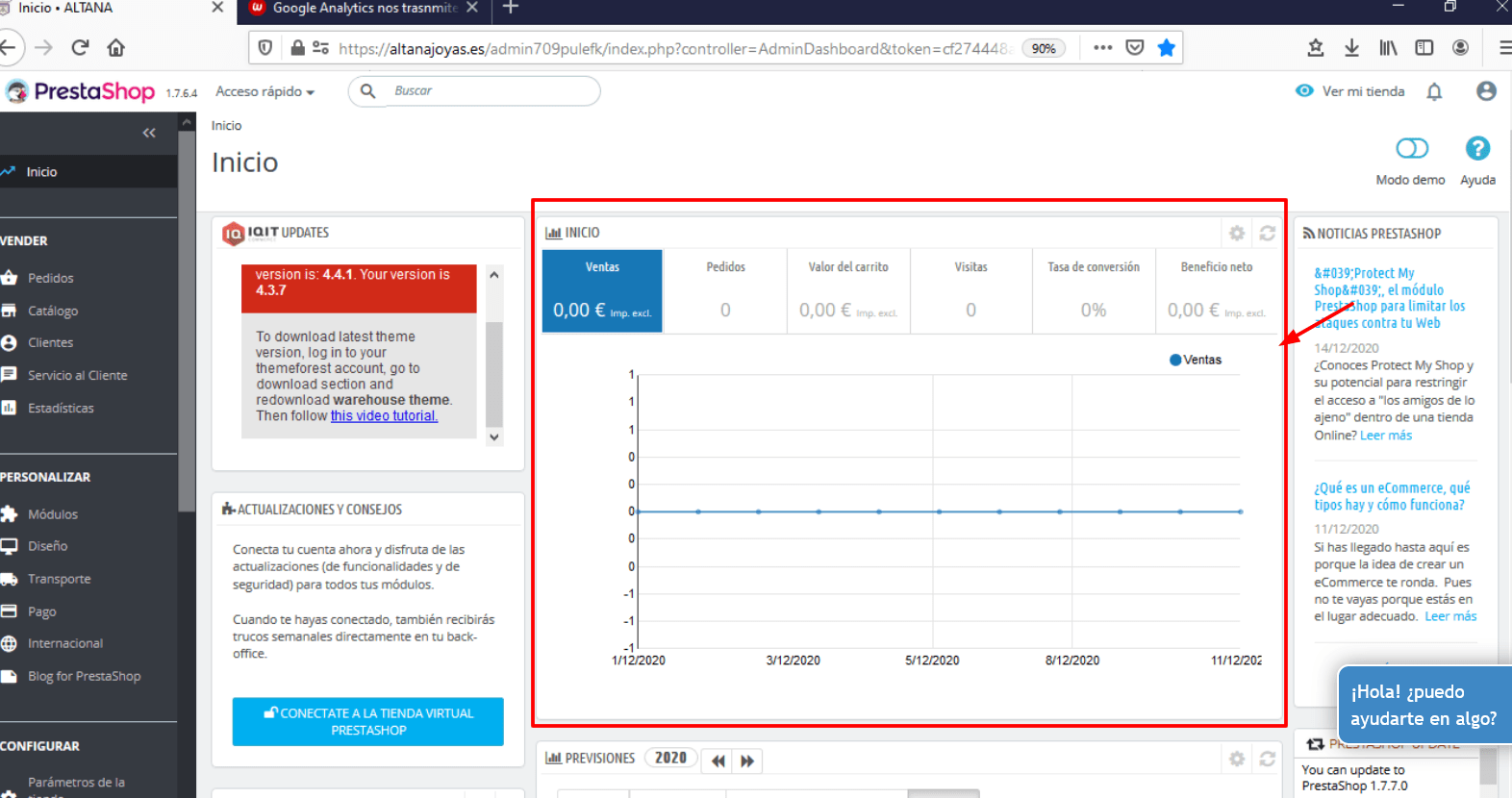The width and height of the screenshot is (1512, 798).
Task: Click the search magnifier icon
Action: click(x=367, y=90)
